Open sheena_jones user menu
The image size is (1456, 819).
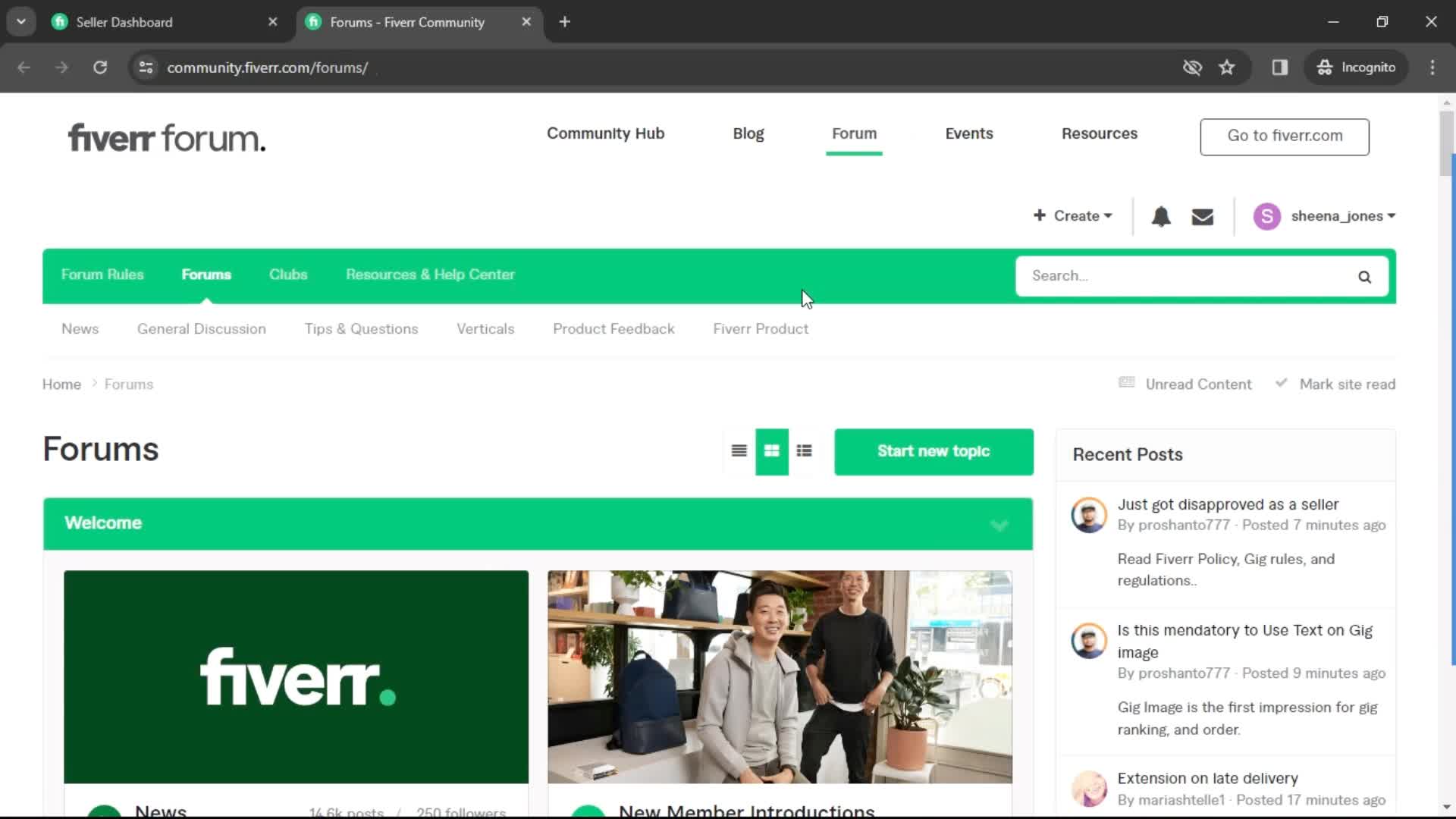click(x=1342, y=216)
